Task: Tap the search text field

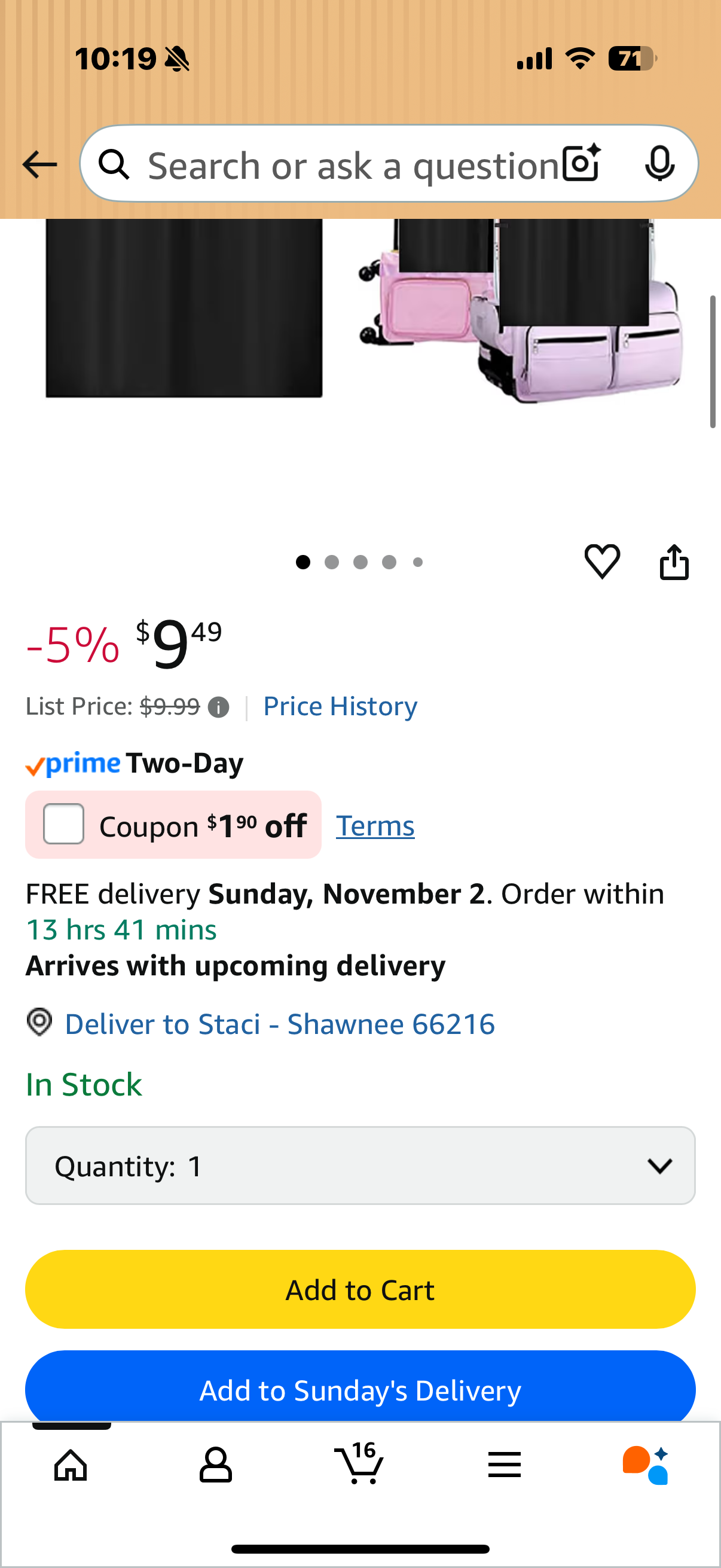Action: click(x=353, y=166)
